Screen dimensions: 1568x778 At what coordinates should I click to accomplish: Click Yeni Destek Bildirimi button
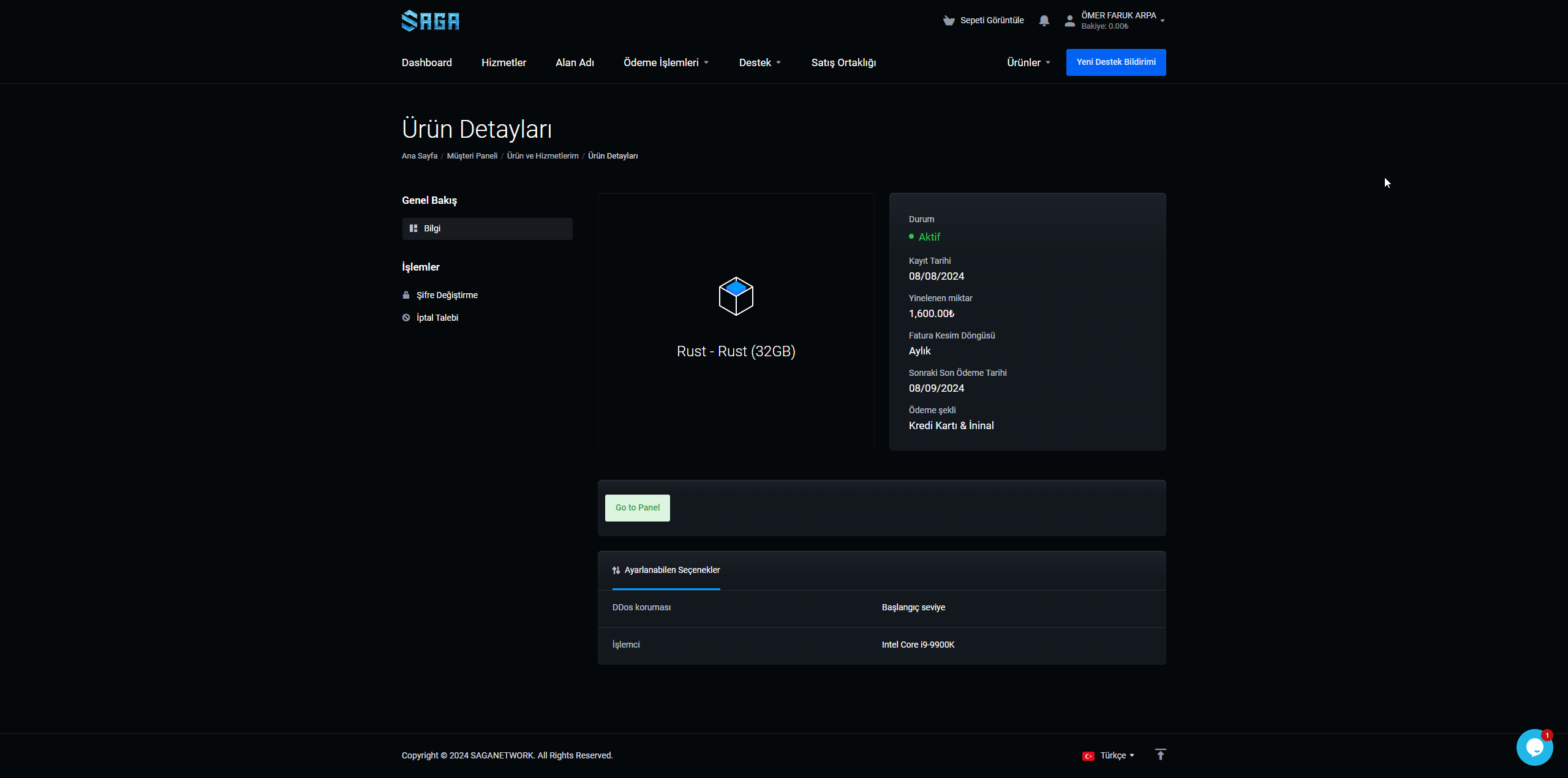point(1116,62)
